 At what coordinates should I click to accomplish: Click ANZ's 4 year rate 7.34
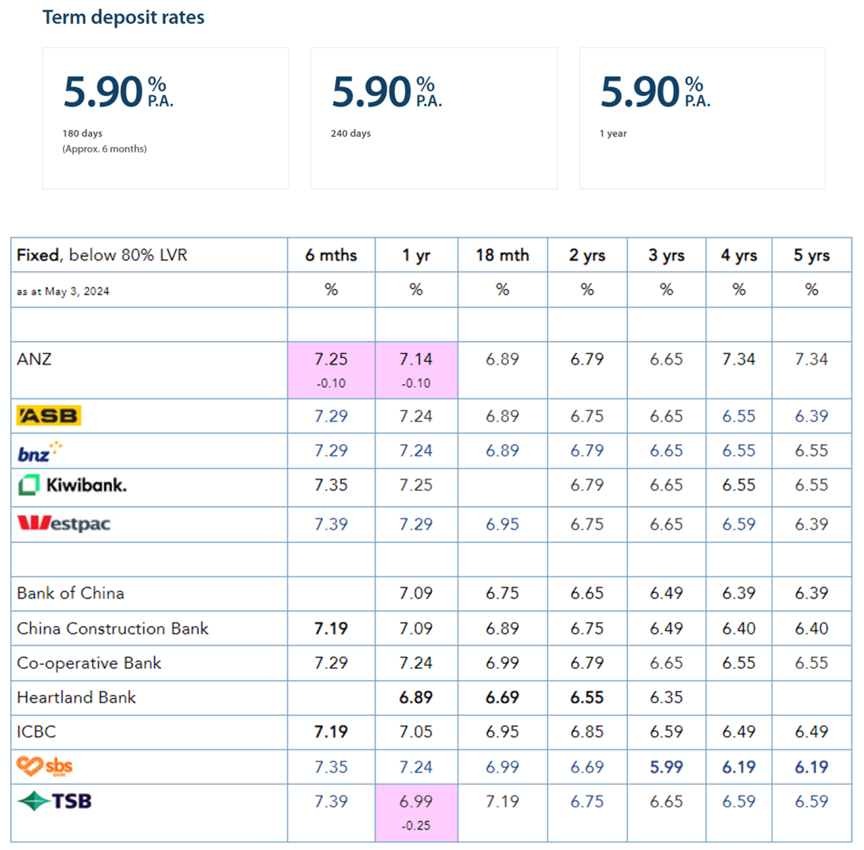click(x=739, y=359)
